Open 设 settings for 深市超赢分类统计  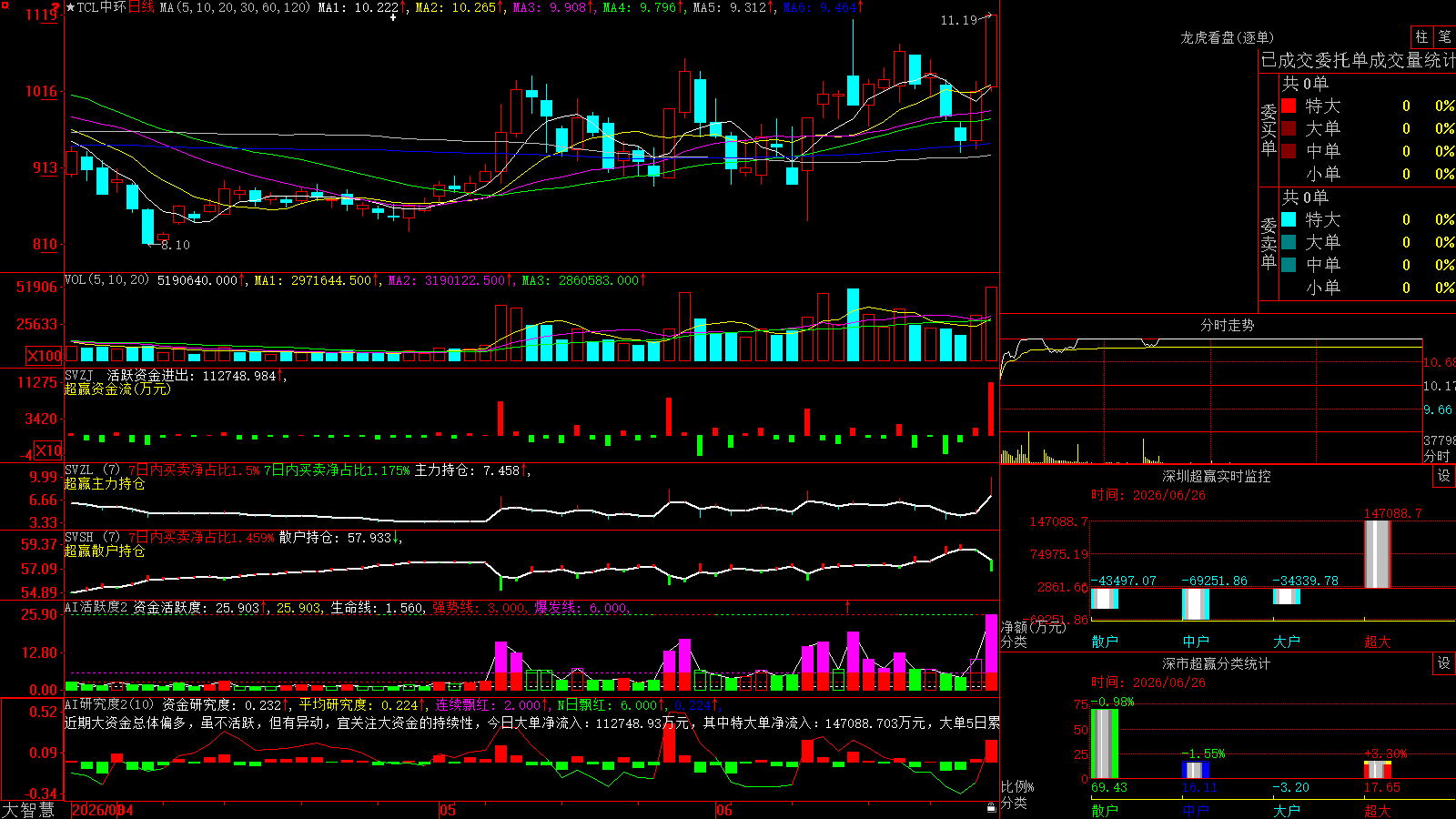pos(1444,663)
